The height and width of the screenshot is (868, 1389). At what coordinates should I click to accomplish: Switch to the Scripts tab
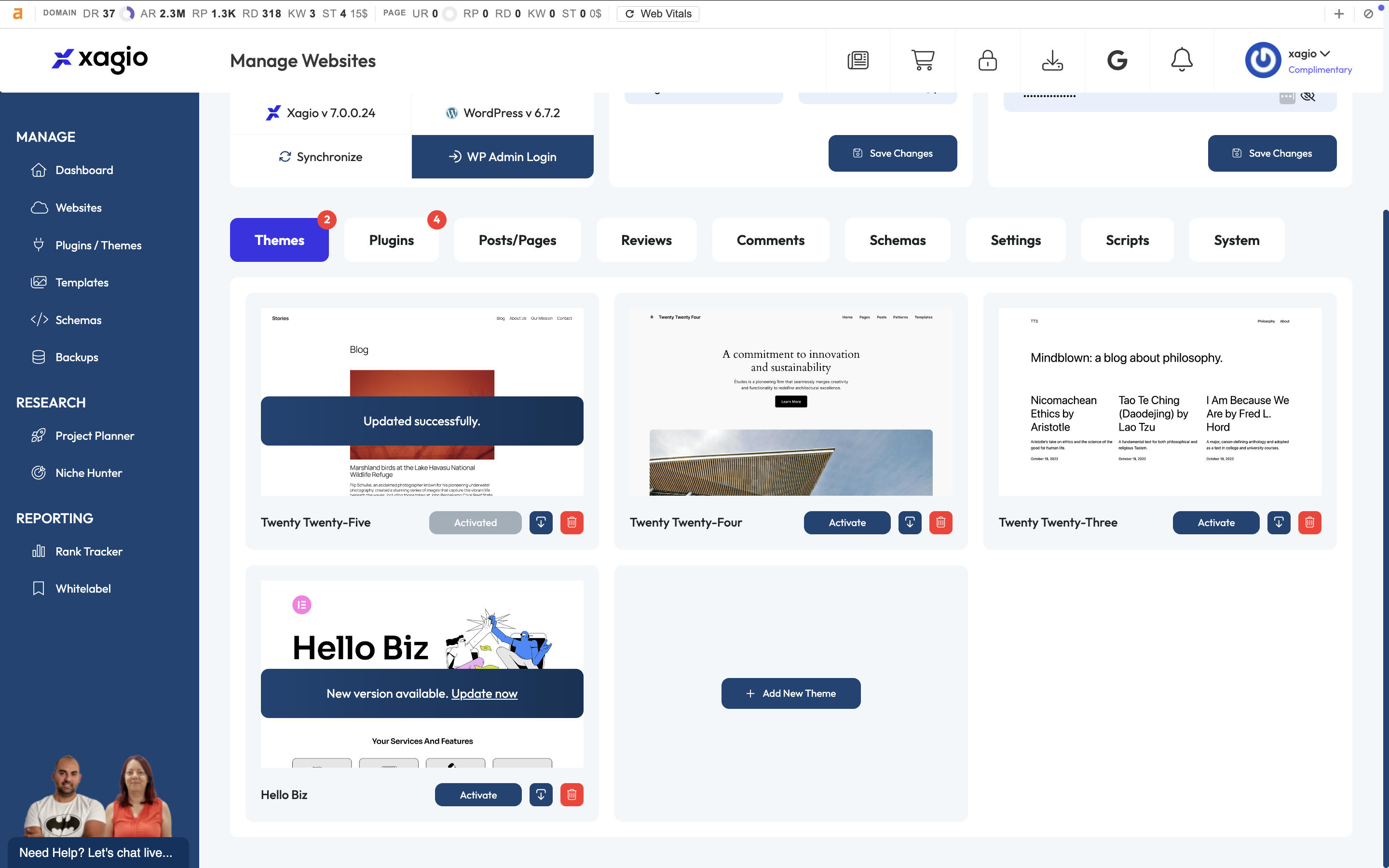1127,240
